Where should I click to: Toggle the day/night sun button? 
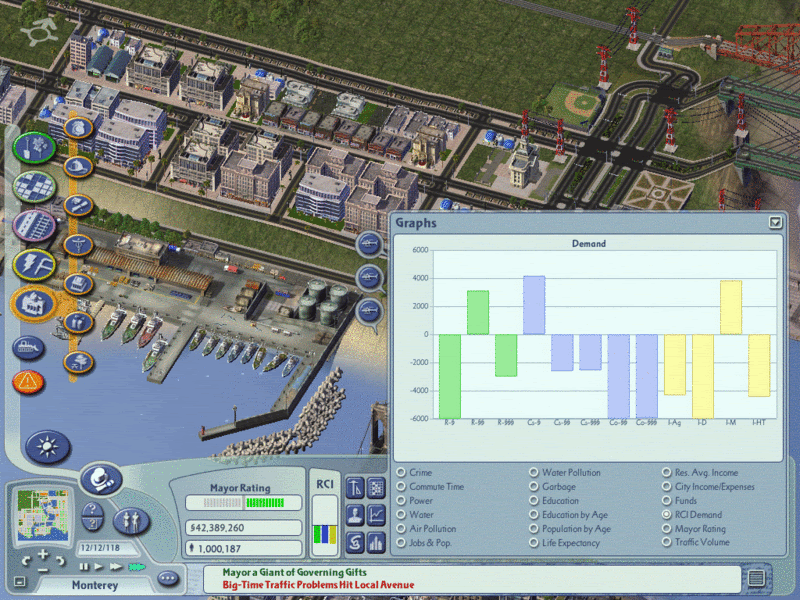48,447
